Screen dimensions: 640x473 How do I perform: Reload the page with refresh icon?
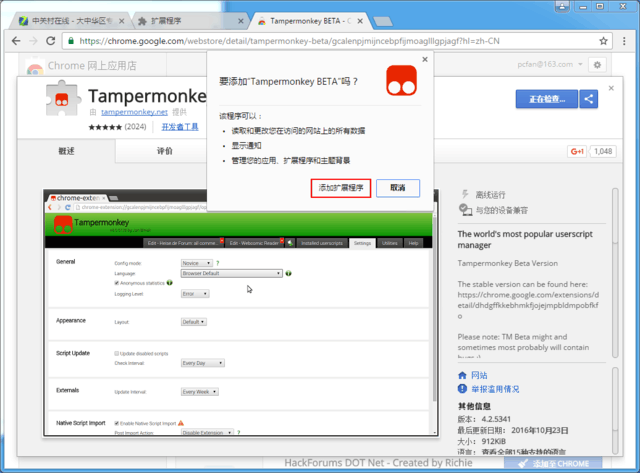pos(51,41)
